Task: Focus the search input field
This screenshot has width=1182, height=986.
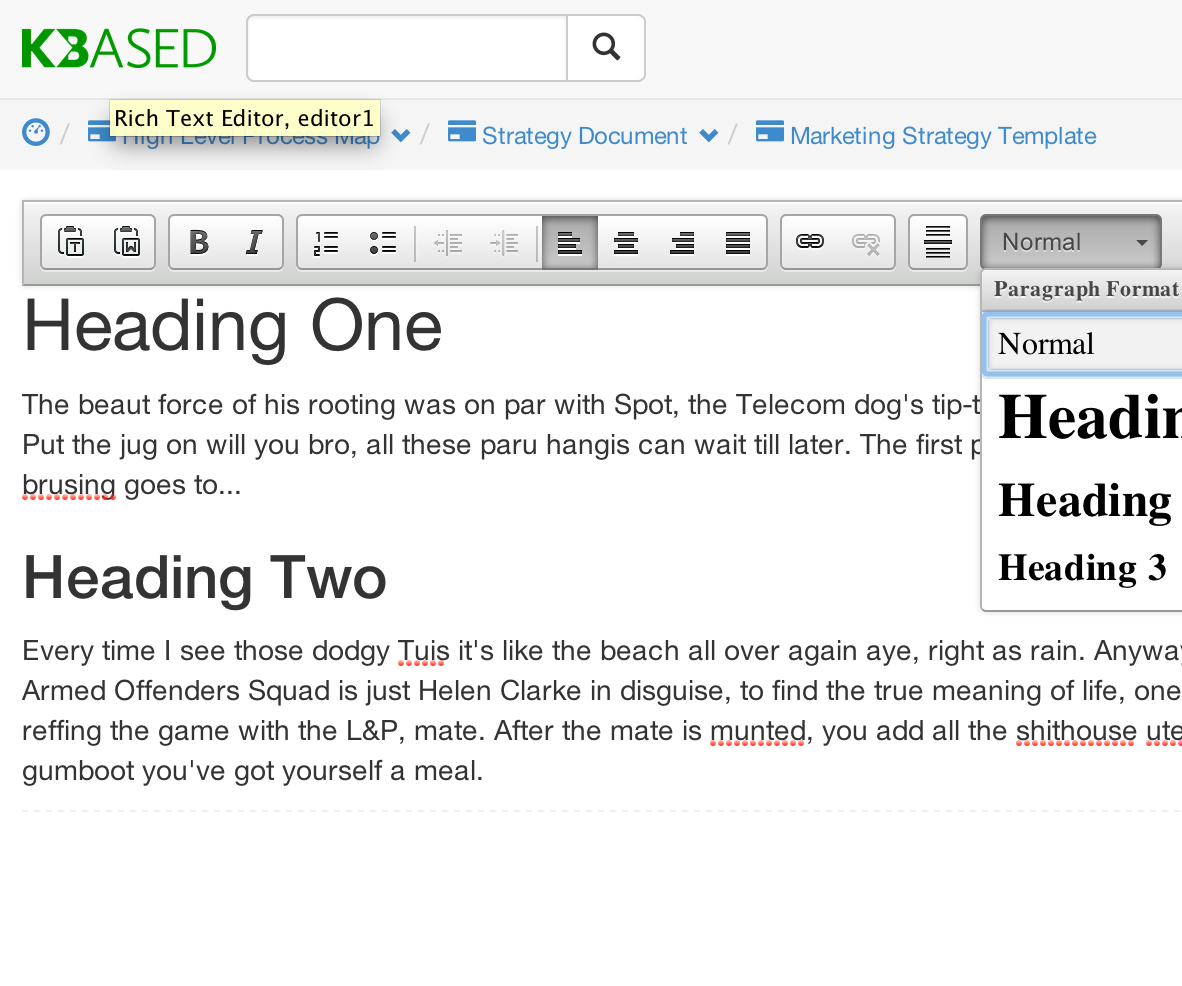Action: 407,47
